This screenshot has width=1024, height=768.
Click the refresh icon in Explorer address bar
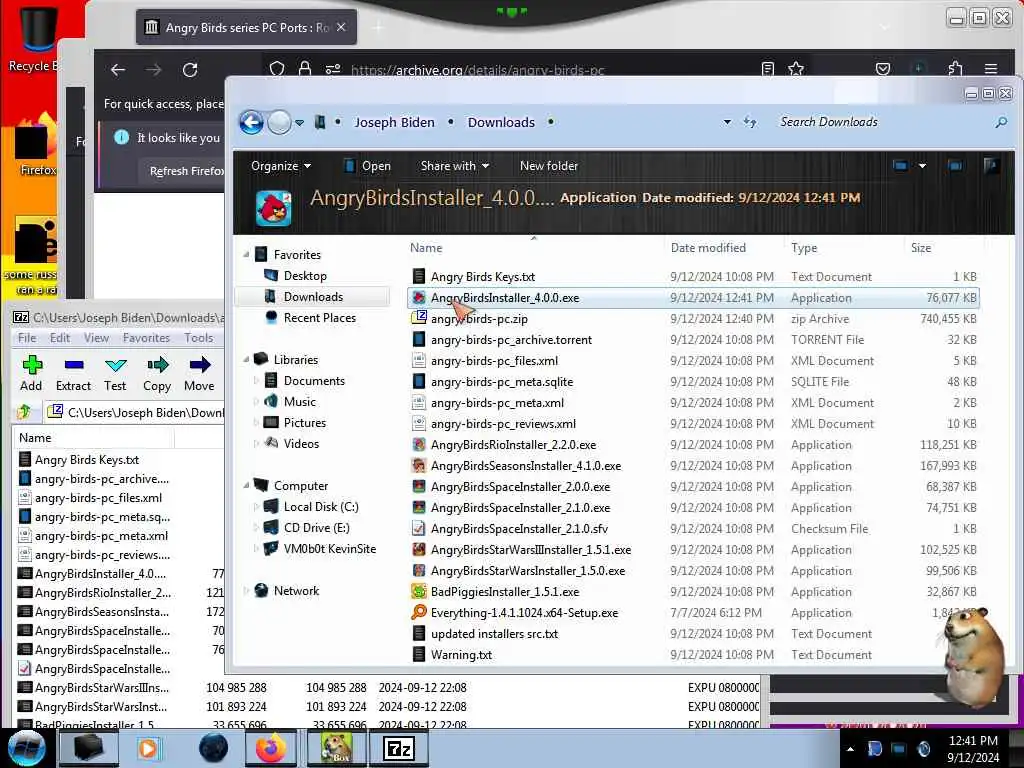750,122
